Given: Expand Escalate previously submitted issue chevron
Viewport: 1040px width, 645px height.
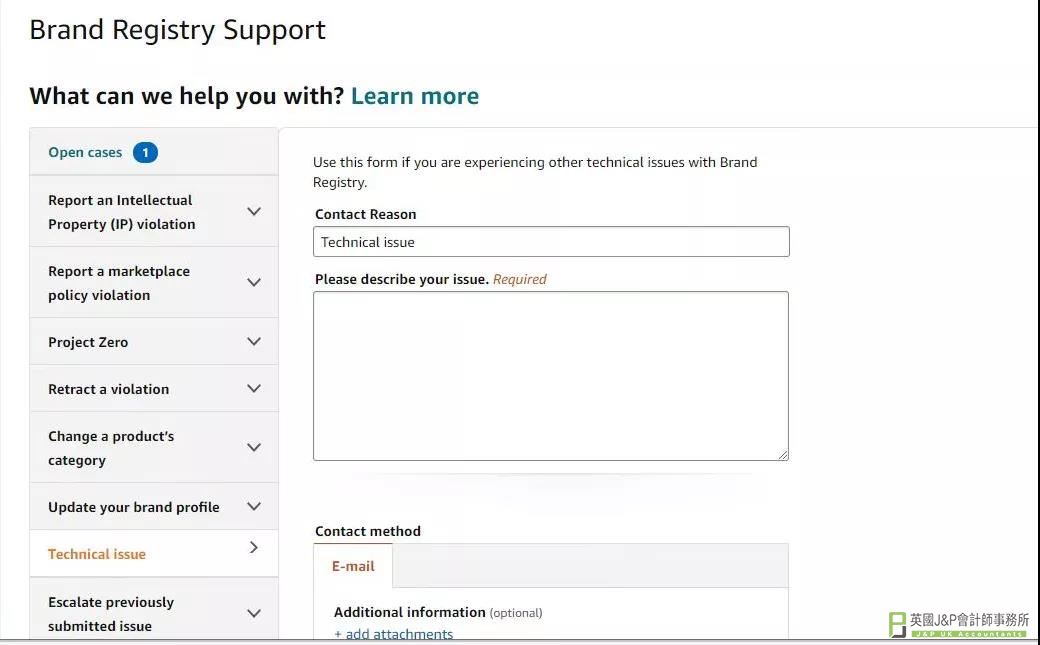Looking at the screenshot, I should tap(254, 614).
